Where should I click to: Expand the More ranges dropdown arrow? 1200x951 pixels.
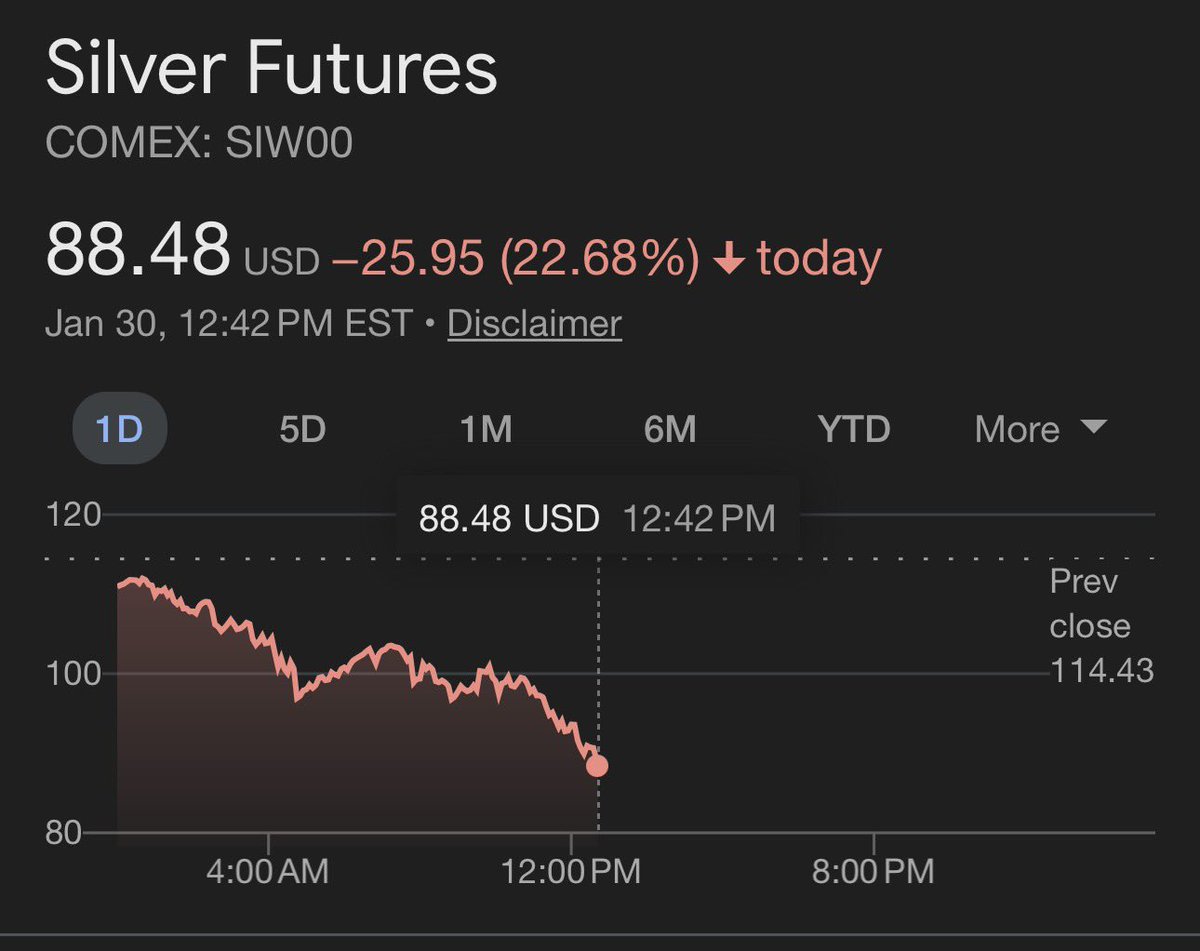click(1094, 428)
